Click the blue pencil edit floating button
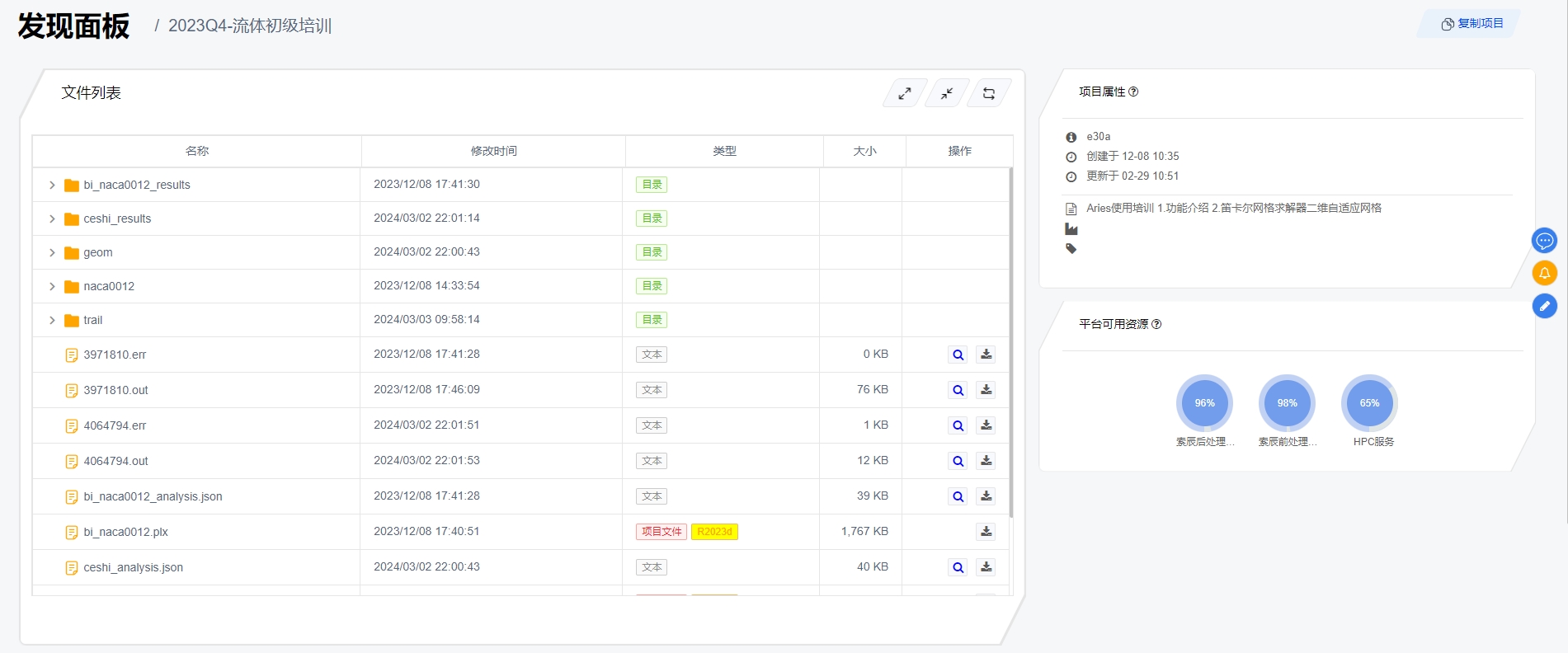Viewport: 1568px width, 653px height. 1544,306
